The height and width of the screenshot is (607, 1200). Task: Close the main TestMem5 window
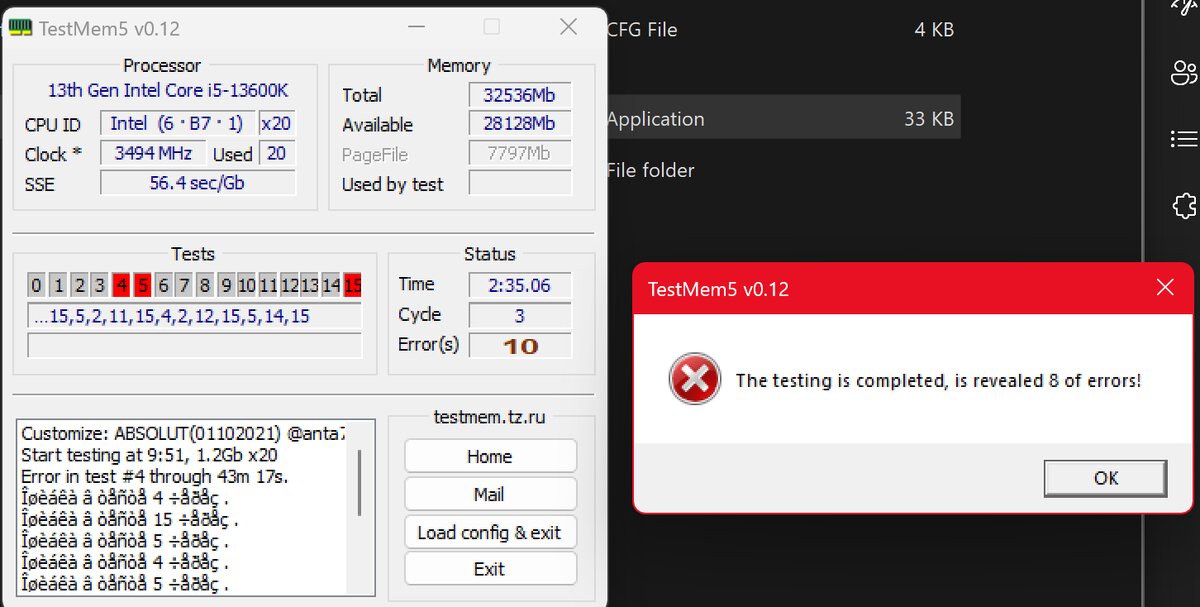568,27
